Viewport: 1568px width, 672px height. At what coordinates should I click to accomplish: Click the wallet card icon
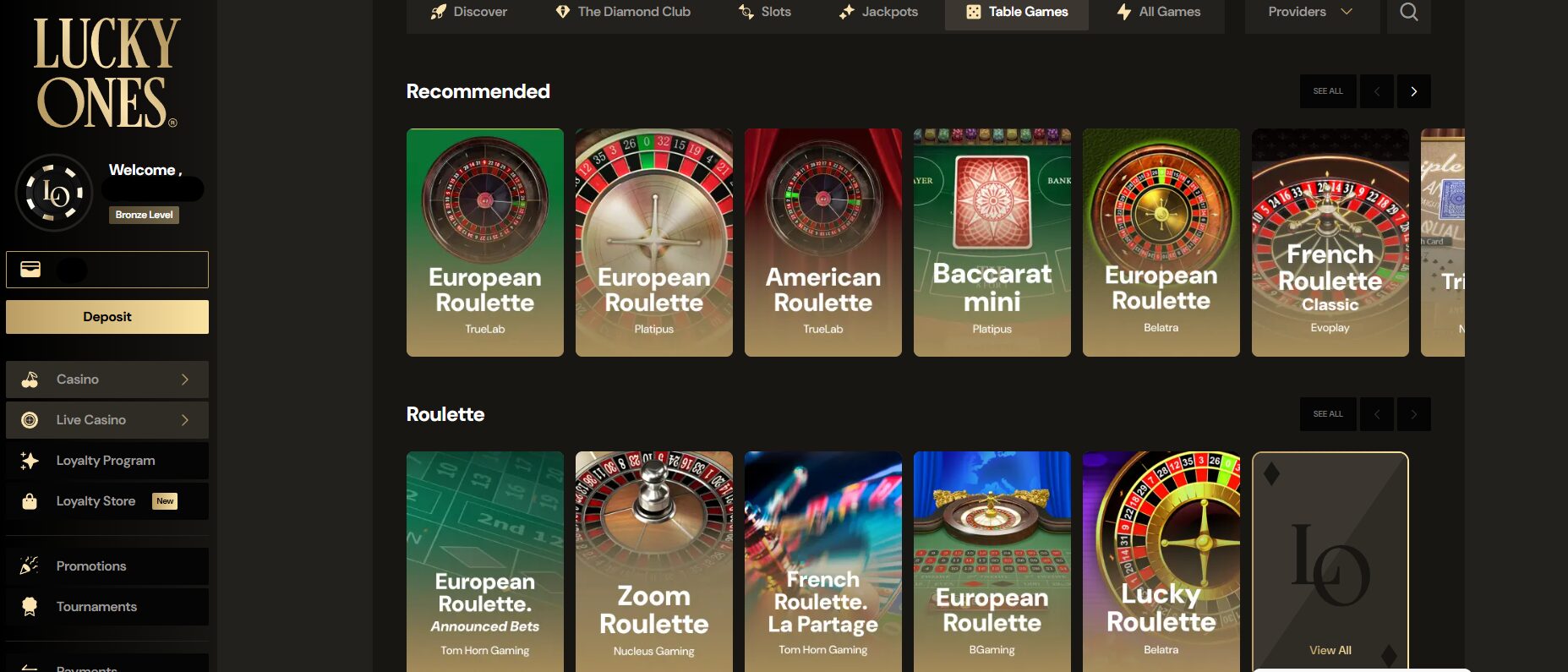click(30, 270)
